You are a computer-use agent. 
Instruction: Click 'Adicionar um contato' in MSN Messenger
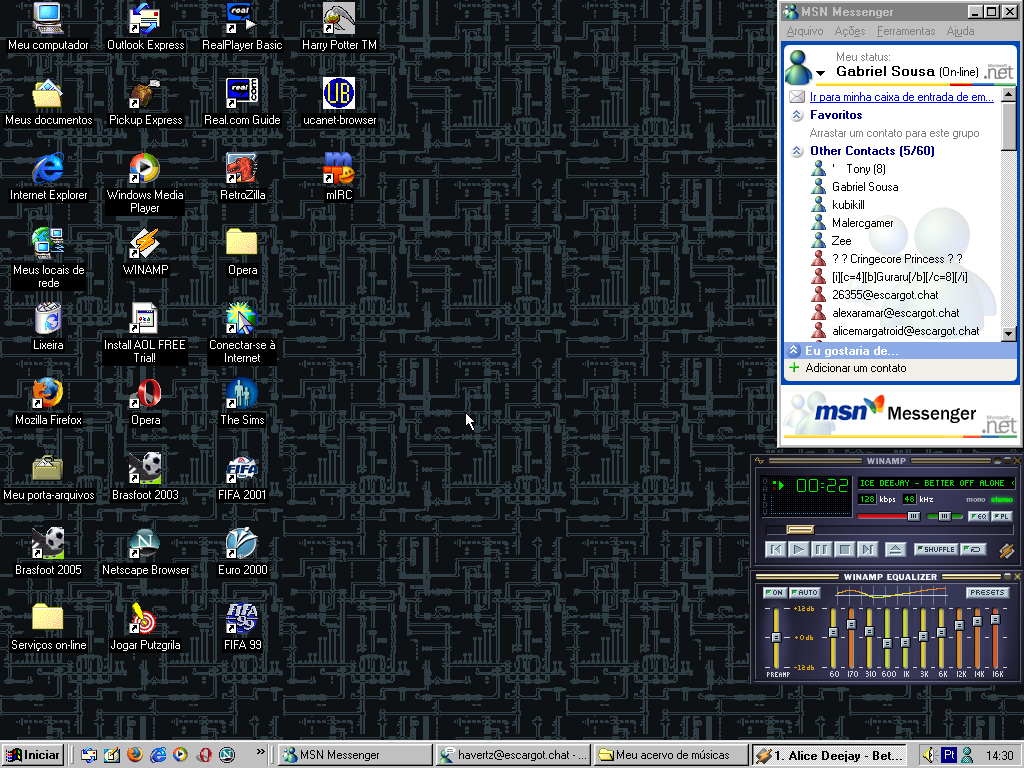(856, 368)
